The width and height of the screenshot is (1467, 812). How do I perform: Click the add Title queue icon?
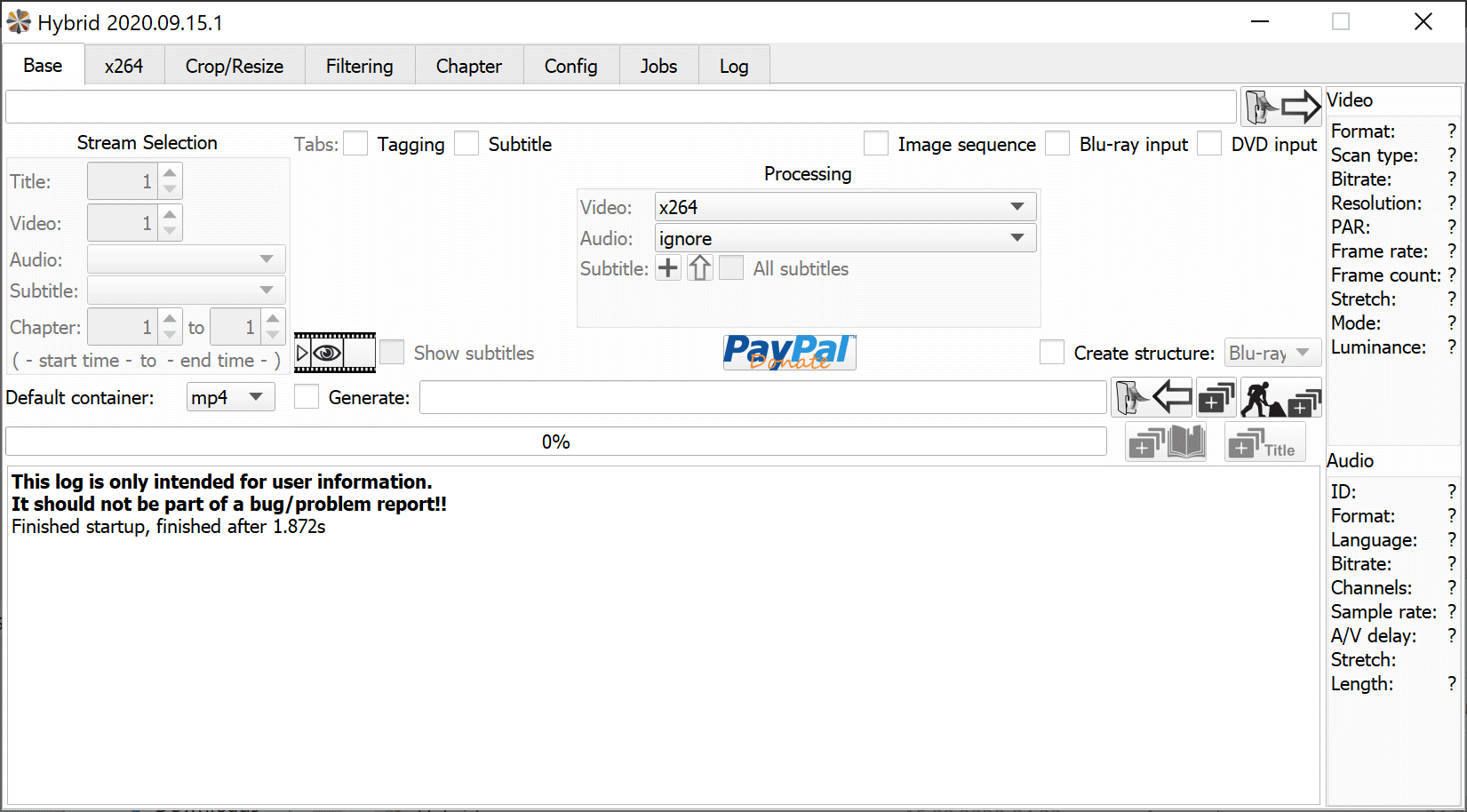point(1265,442)
